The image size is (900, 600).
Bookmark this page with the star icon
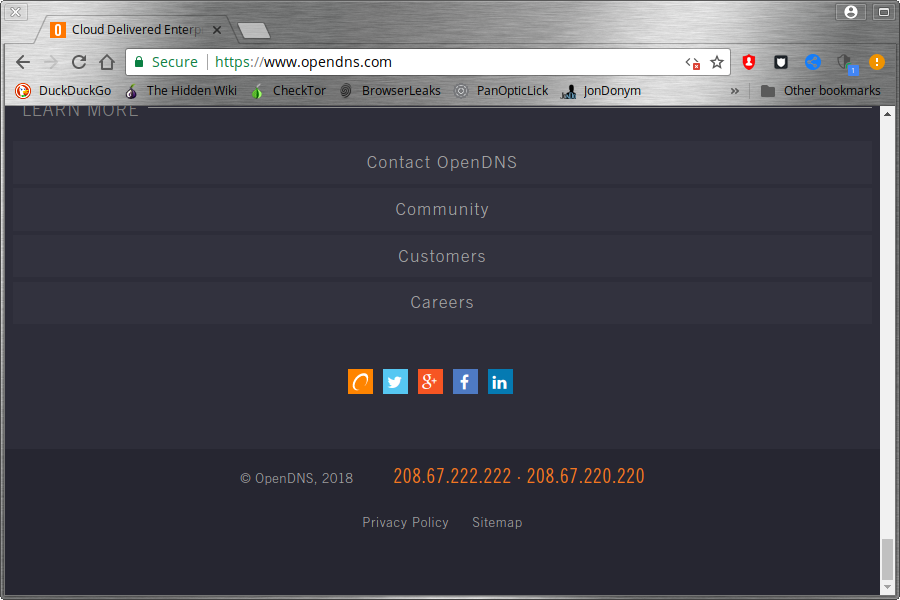(717, 62)
